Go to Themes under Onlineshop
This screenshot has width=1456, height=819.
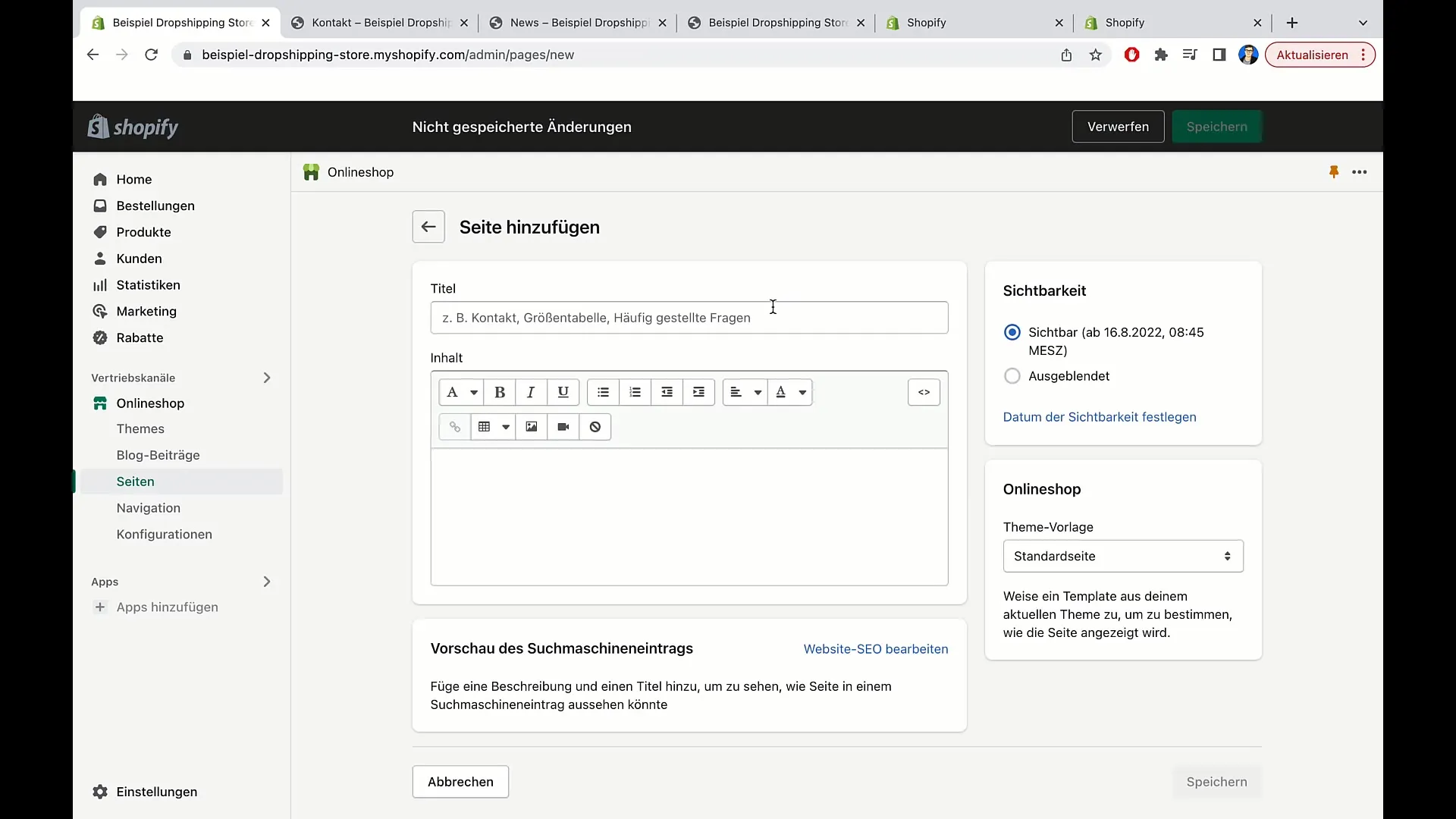(140, 429)
